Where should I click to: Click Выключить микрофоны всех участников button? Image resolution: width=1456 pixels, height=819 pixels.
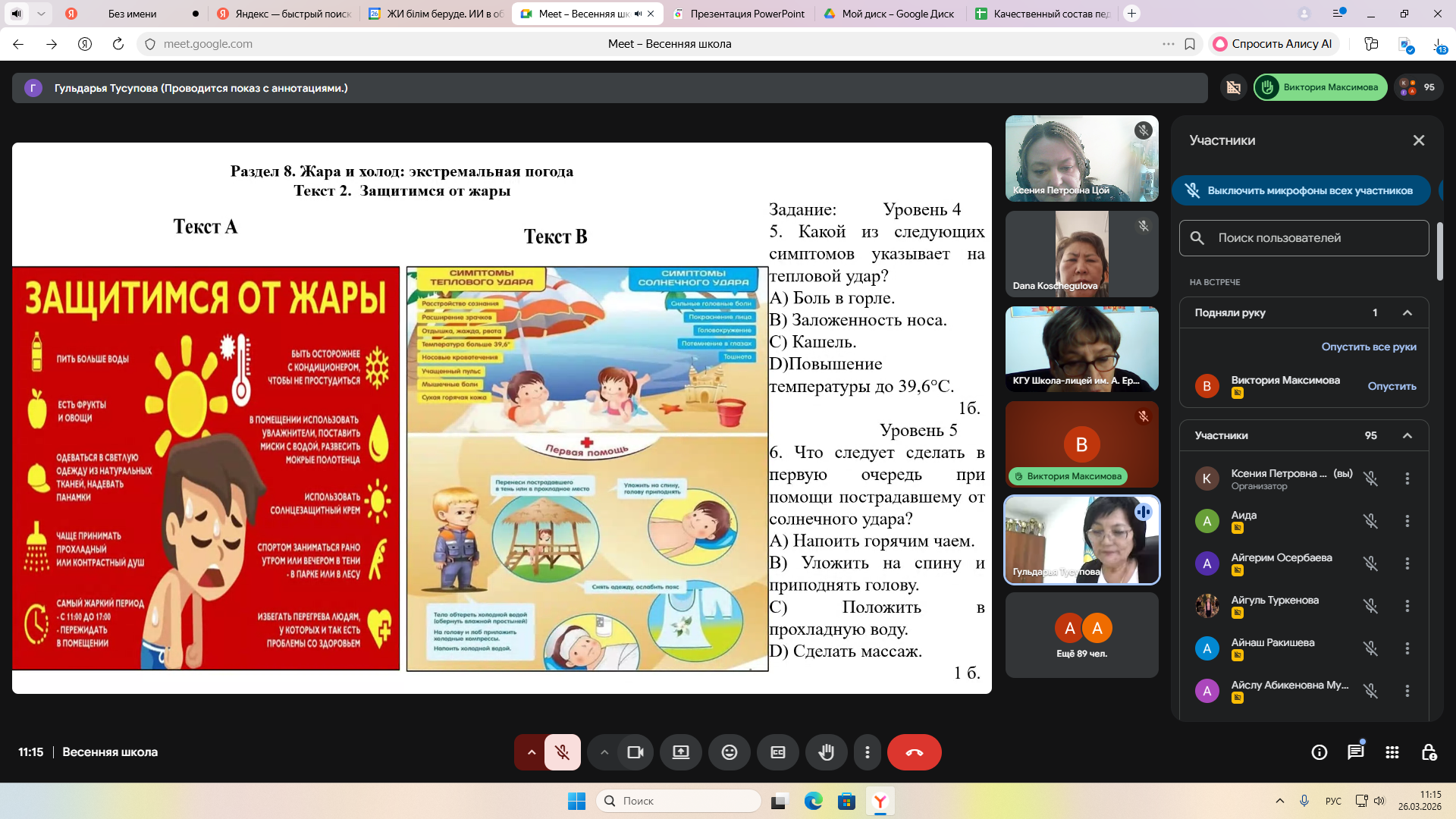pyautogui.click(x=1300, y=190)
